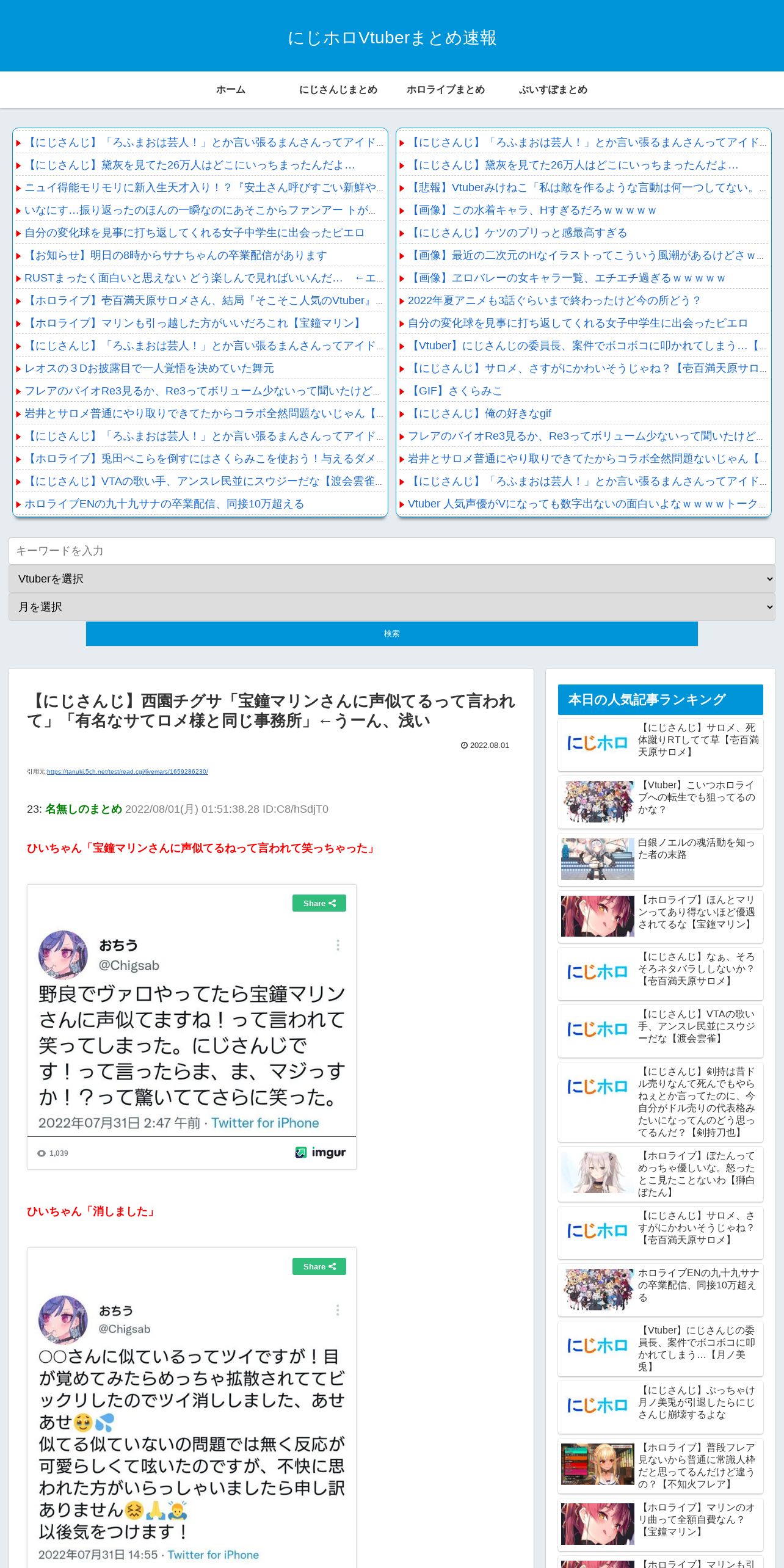Open the article headline 西園チグサ「宝鐘マリンさんに声似てる

(271, 711)
